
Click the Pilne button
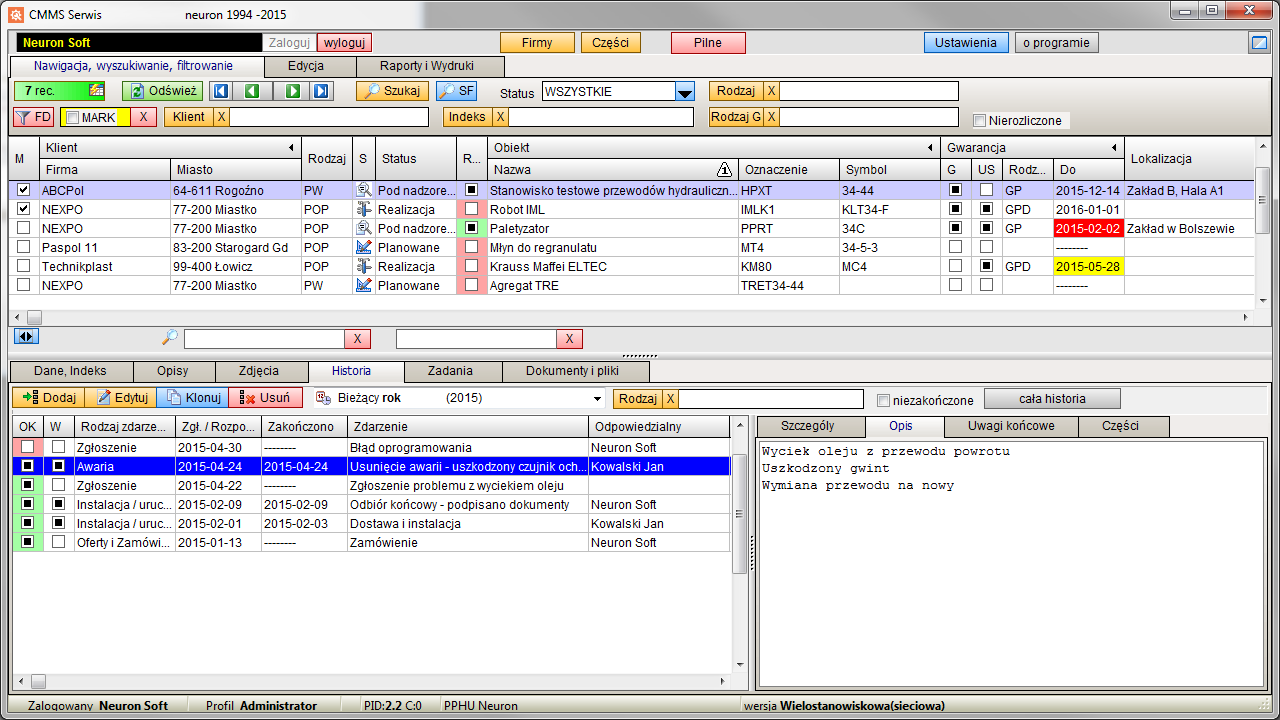point(708,43)
